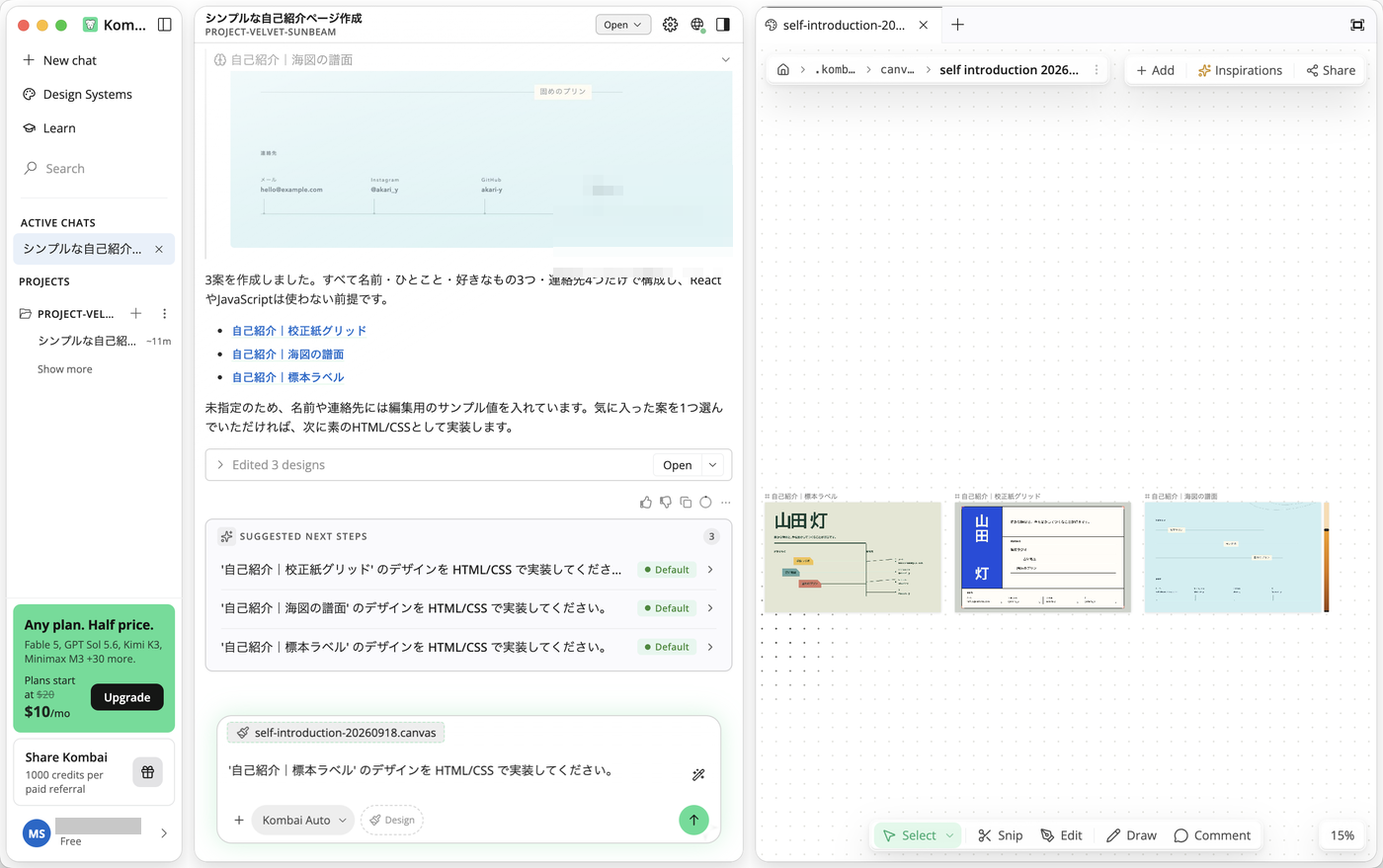Toggle the Design mode chip

[x=392, y=820]
